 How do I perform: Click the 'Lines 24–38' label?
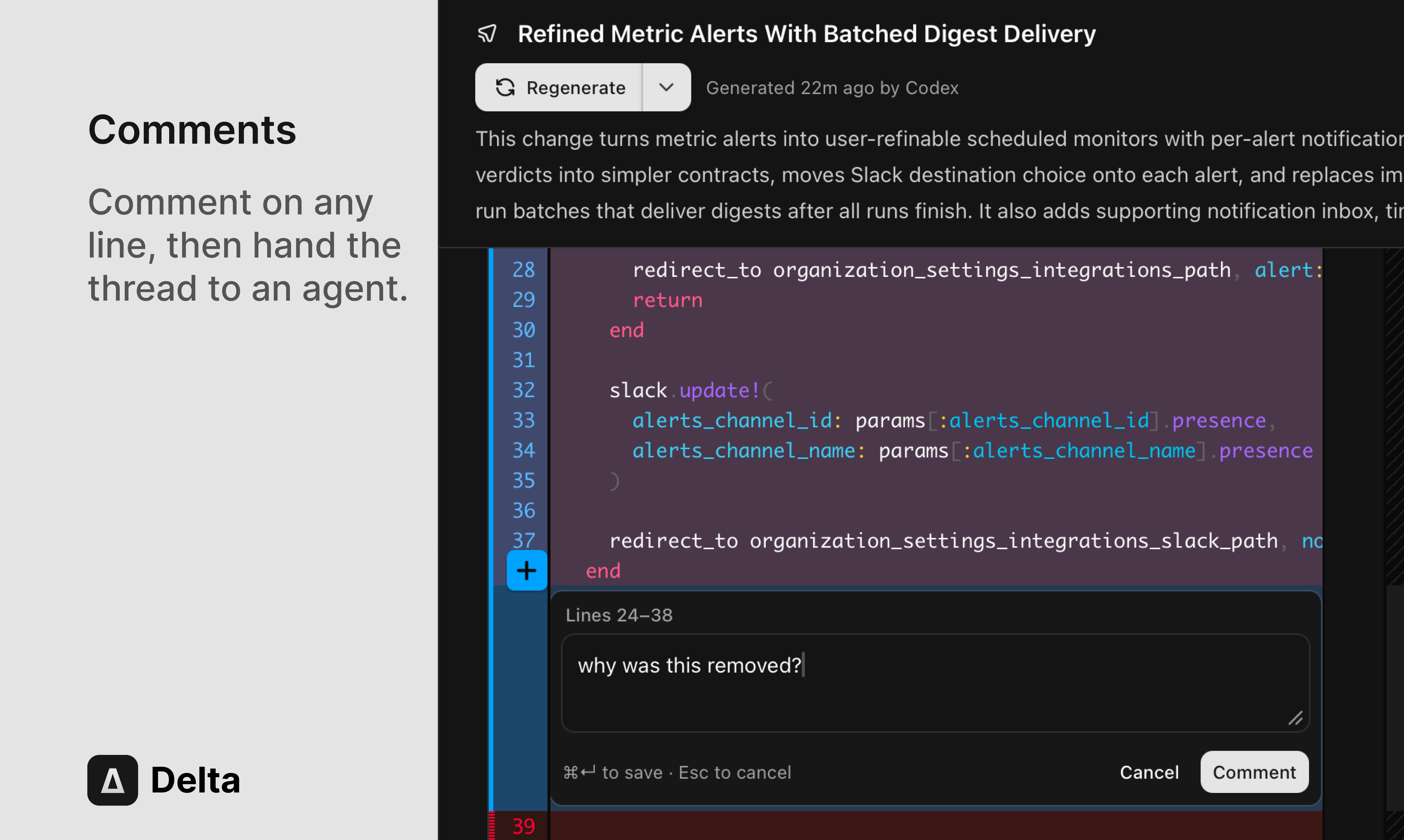point(619,615)
